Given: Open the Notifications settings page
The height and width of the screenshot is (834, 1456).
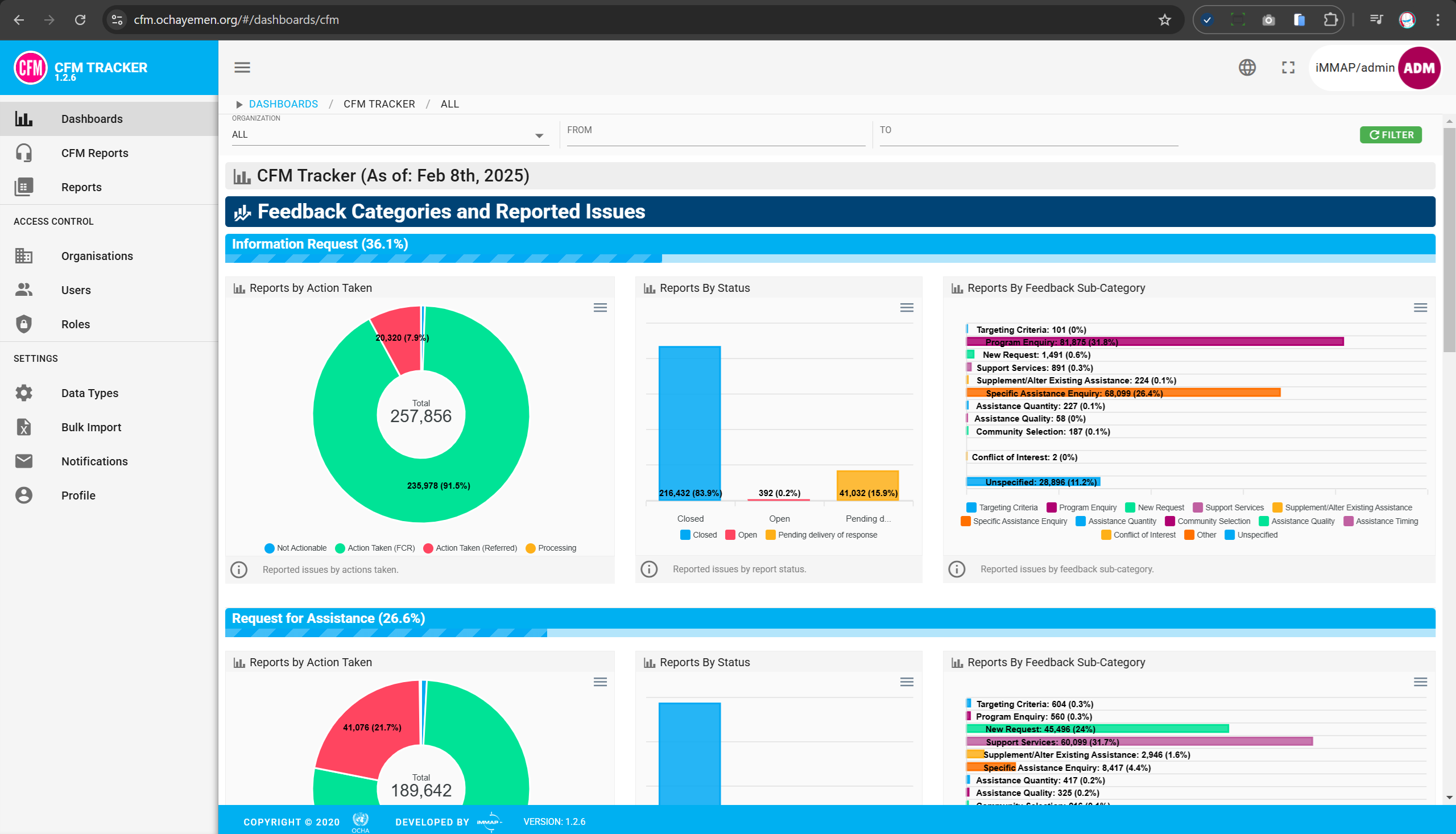Looking at the screenshot, I should (x=94, y=461).
